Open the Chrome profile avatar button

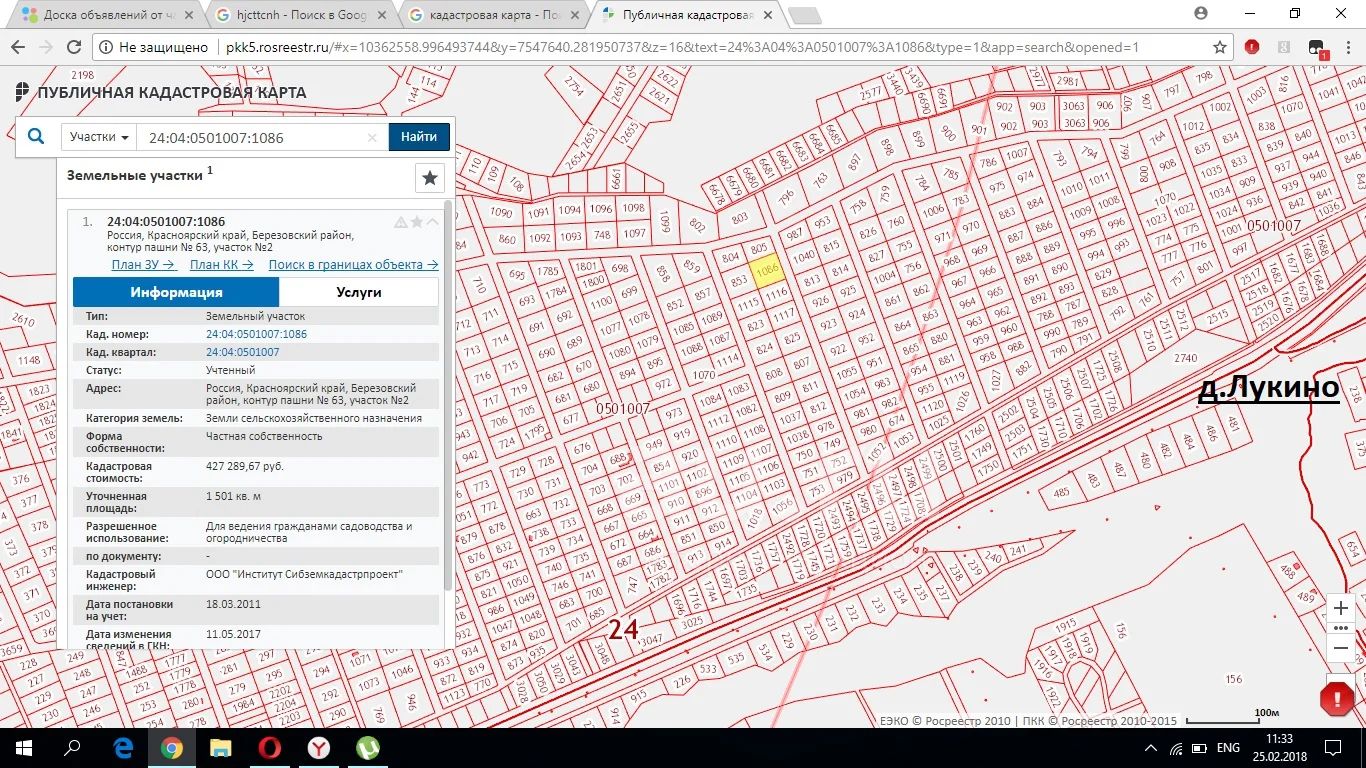click(x=1201, y=13)
